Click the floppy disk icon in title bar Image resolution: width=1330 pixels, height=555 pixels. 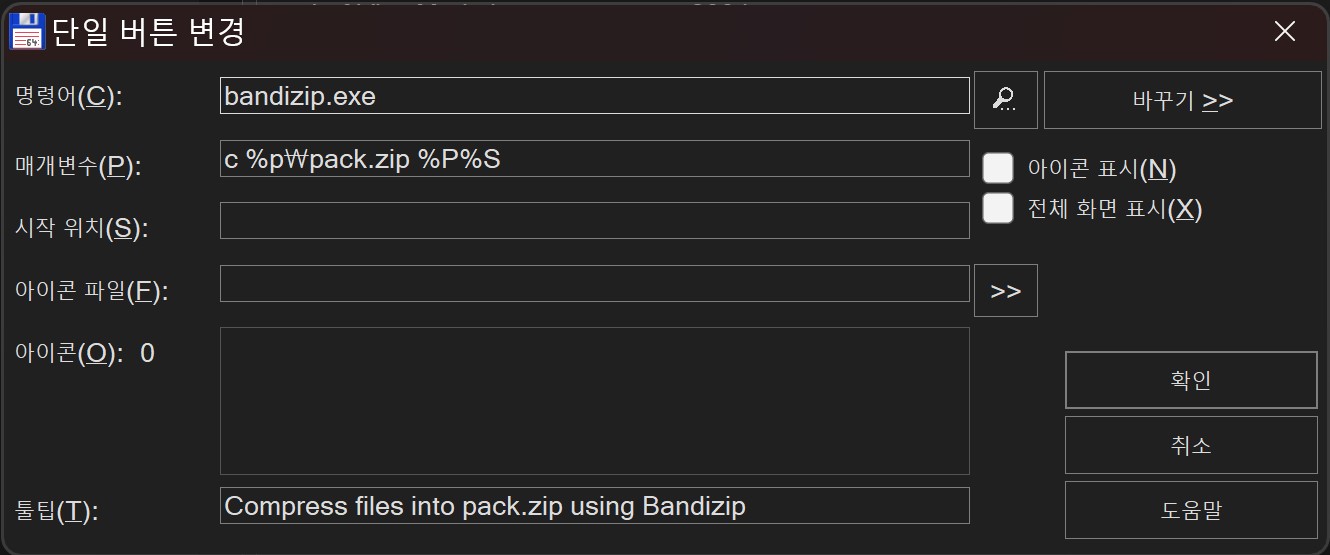[27, 31]
